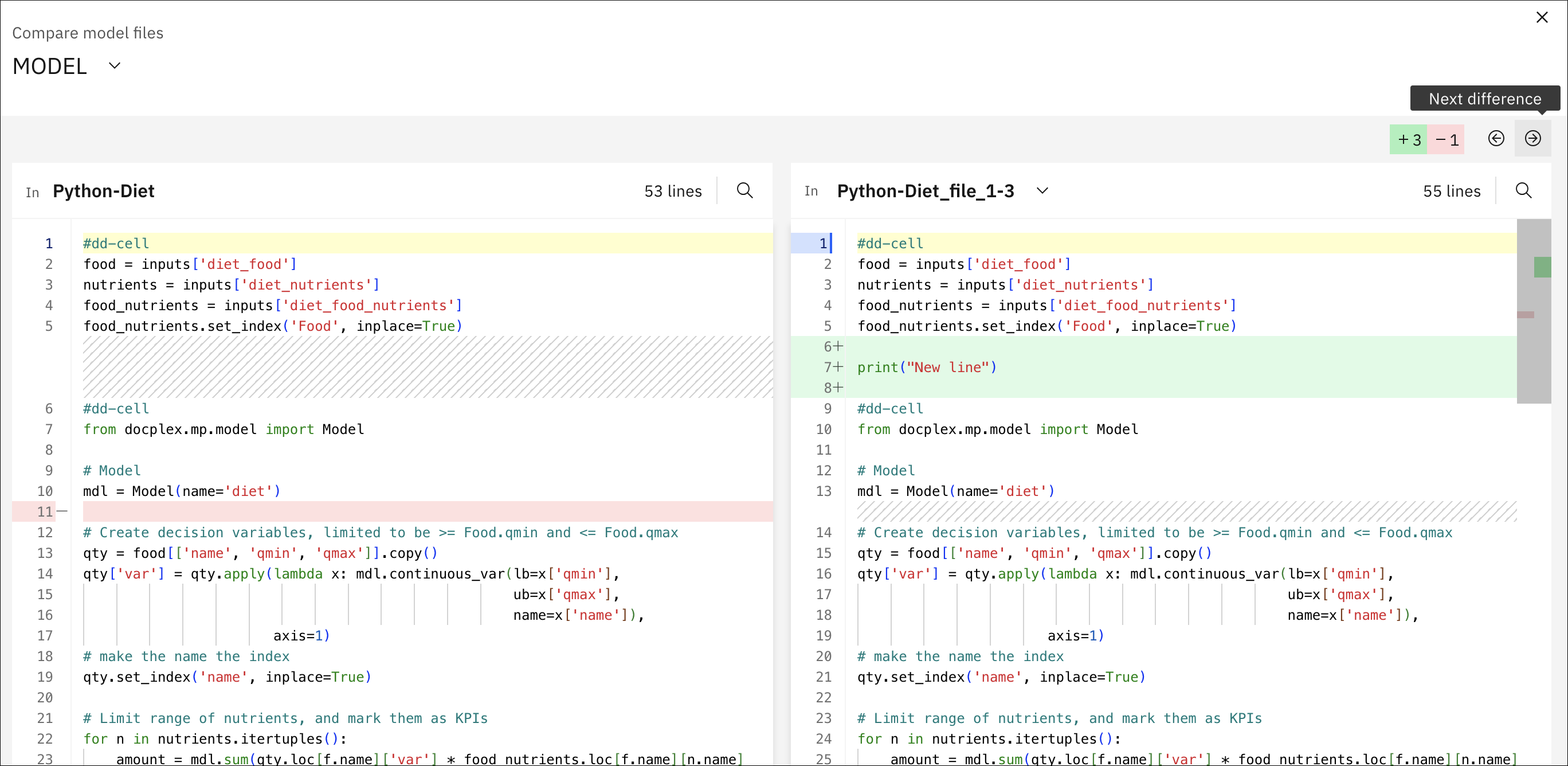The image size is (1568, 766).
Task: Click the 55 lines label
Action: pyautogui.click(x=1451, y=191)
